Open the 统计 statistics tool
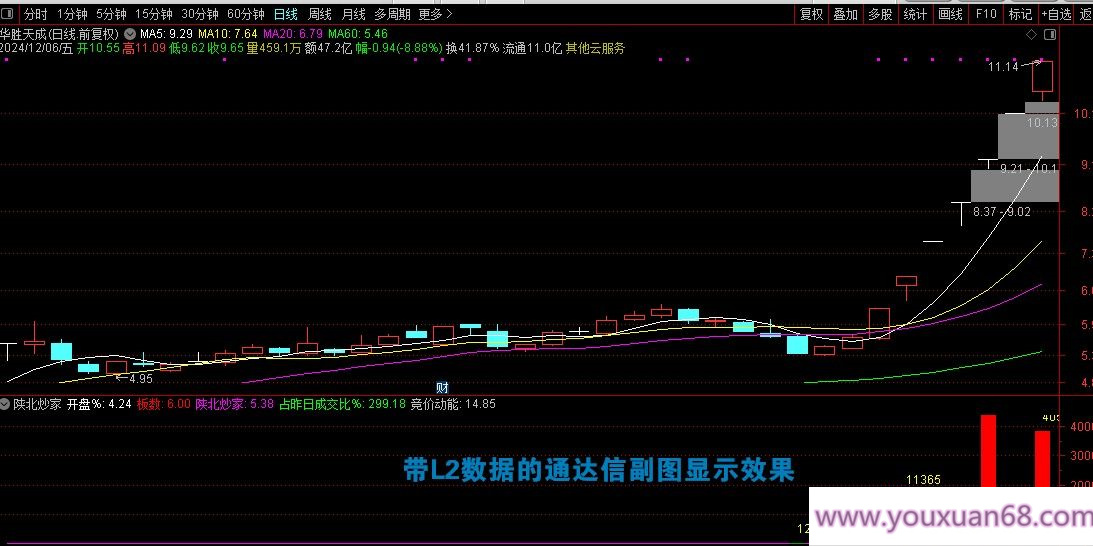The width and height of the screenshot is (1093, 546). pyautogui.click(x=915, y=14)
